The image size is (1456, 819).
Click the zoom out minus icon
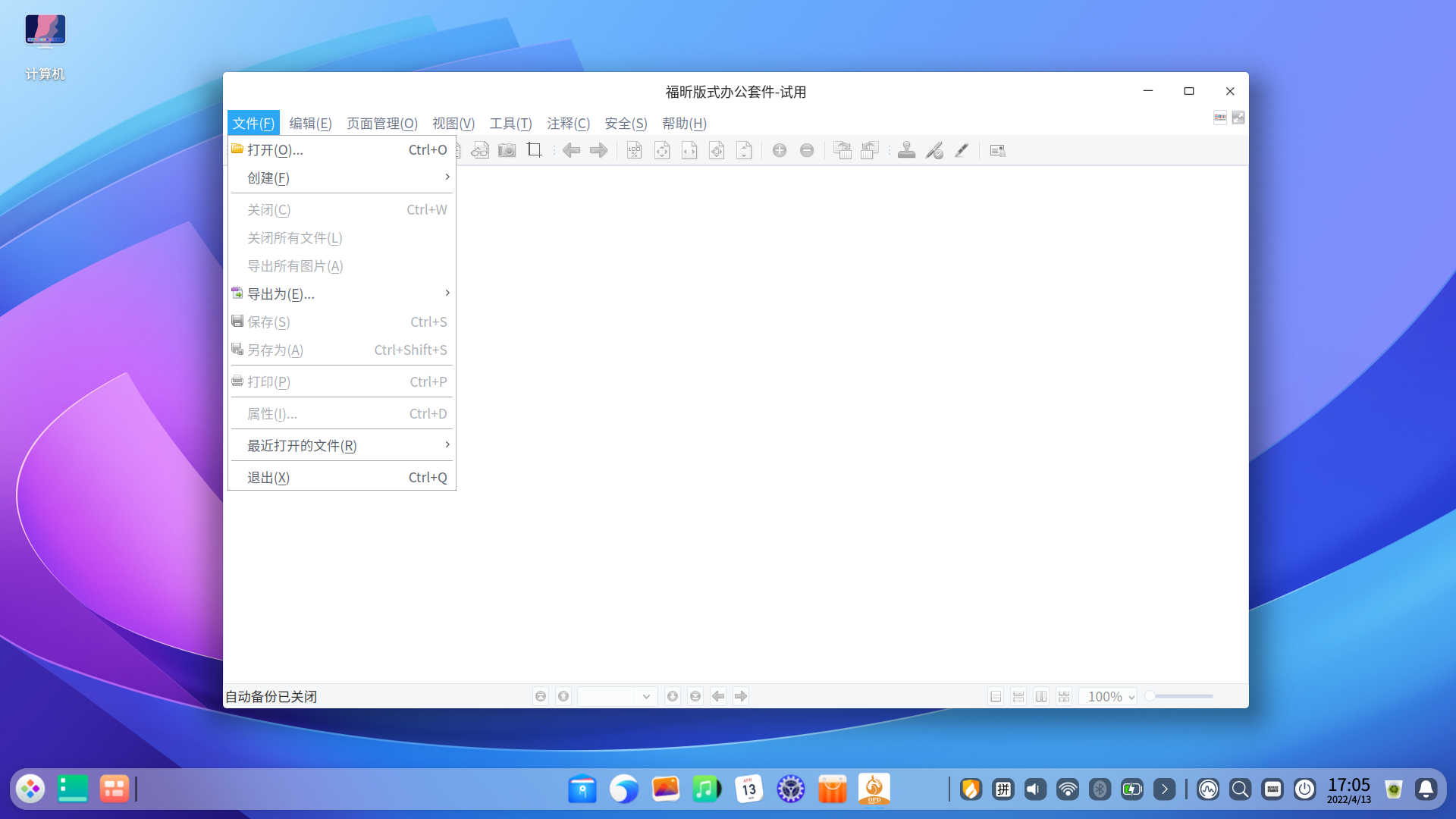(x=807, y=150)
